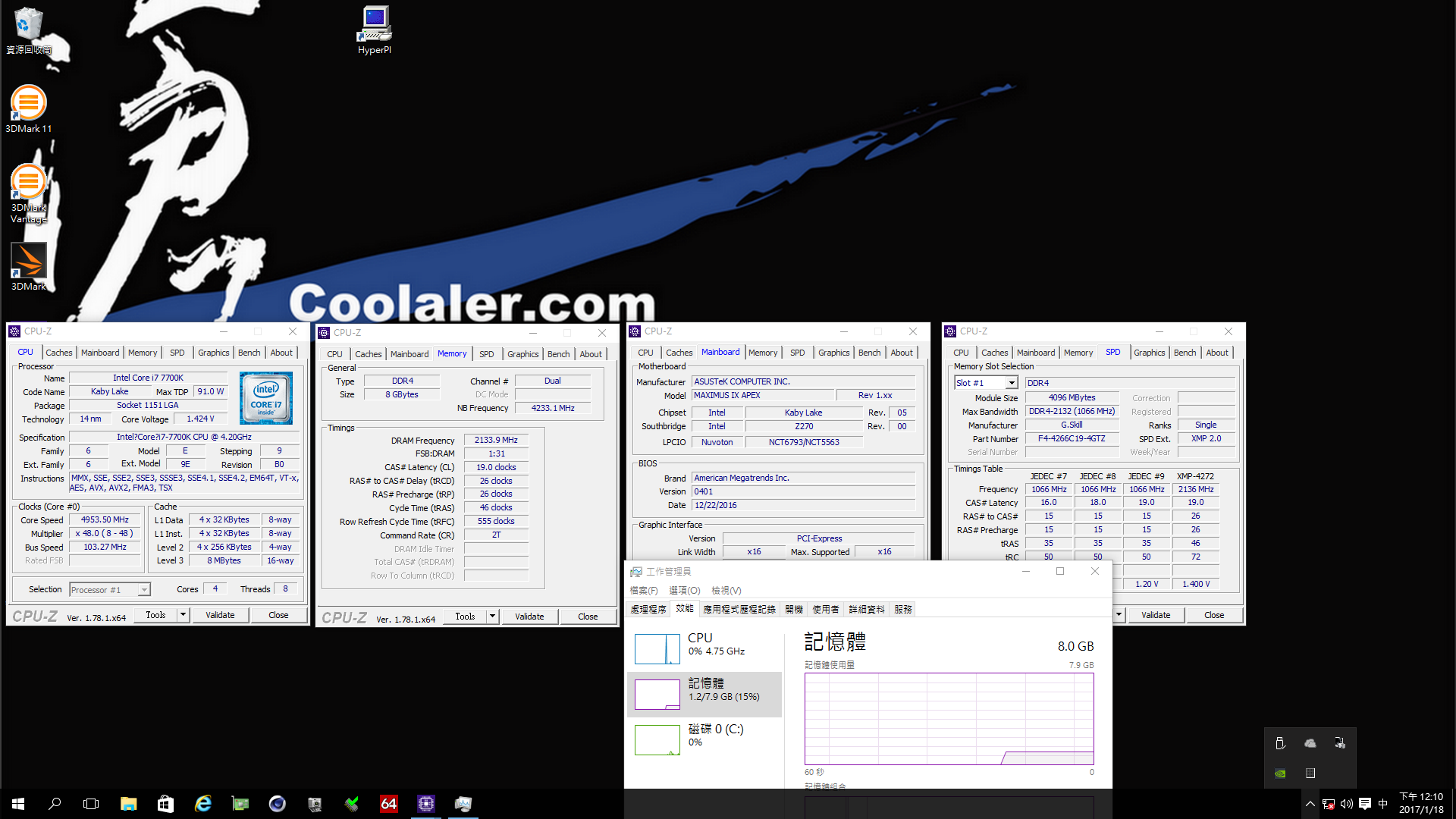Click the green checkmark memory test taskbar icon

tap(351, 804)
